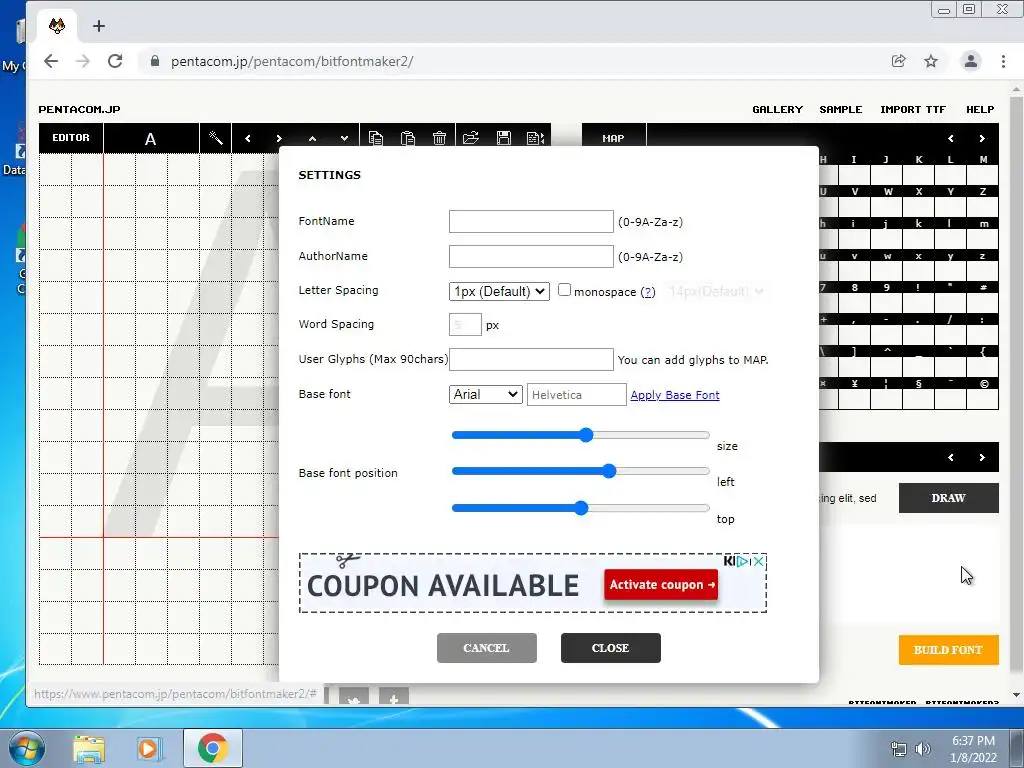
Task: Open Chrome three-dot menu
Action: (1003, 61)
